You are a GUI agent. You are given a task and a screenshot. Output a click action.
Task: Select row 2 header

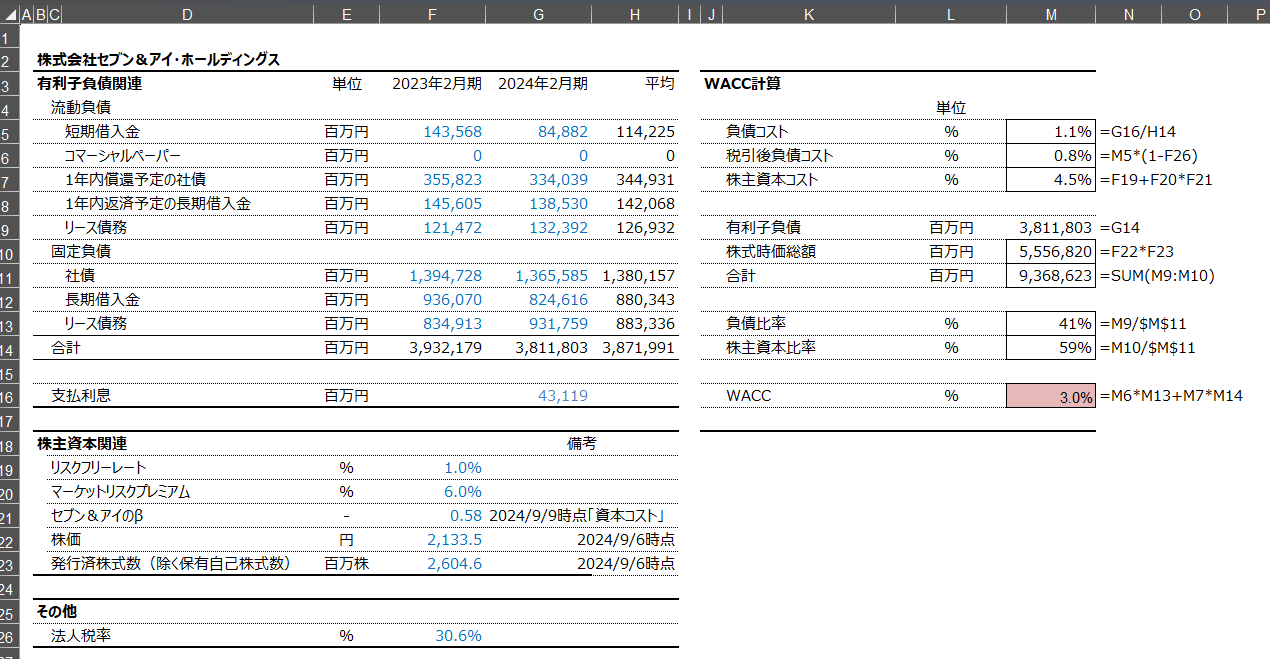click(7, 61)
